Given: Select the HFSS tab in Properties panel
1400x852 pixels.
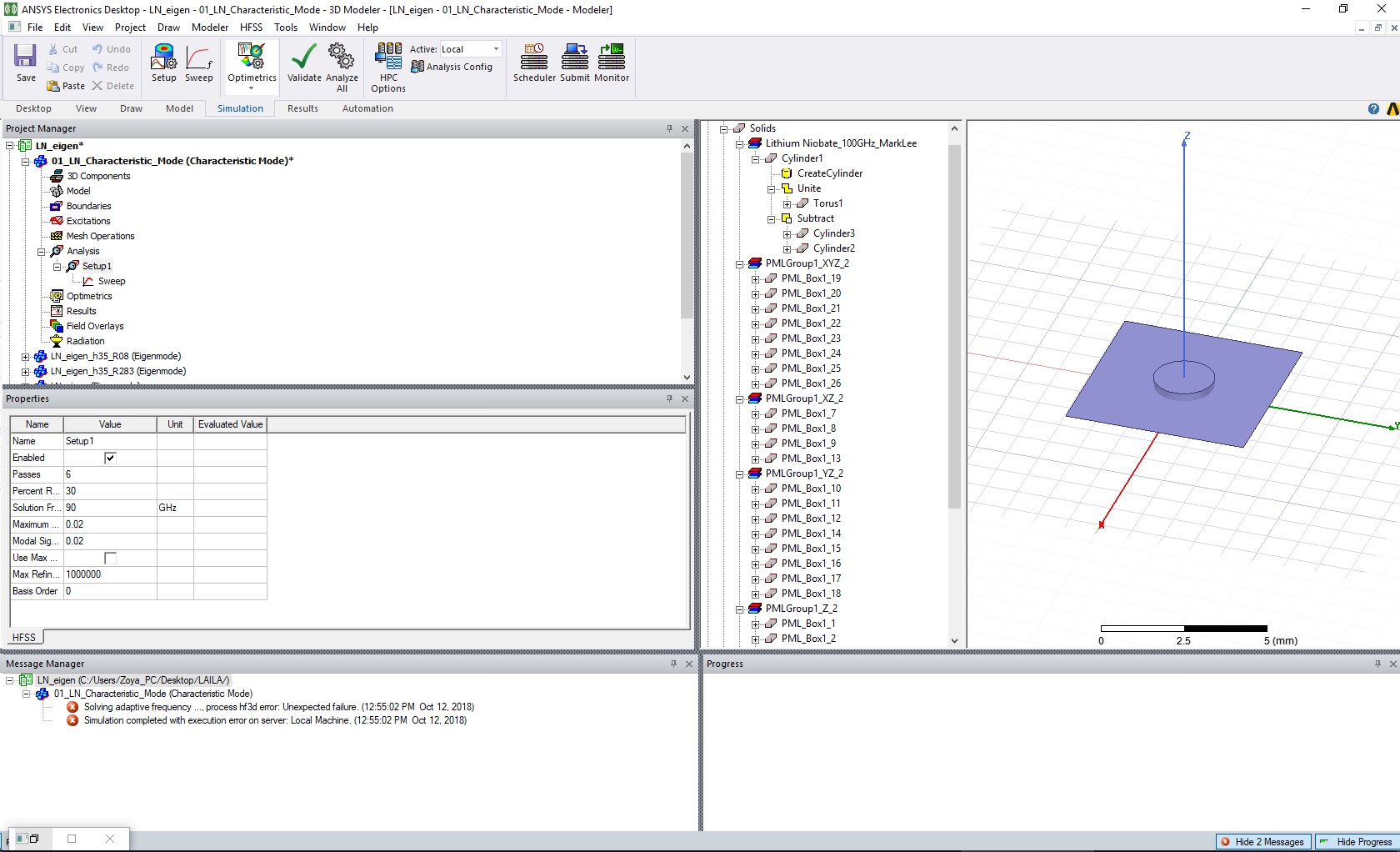Looking at the screenshot, I should coord(24,637).
